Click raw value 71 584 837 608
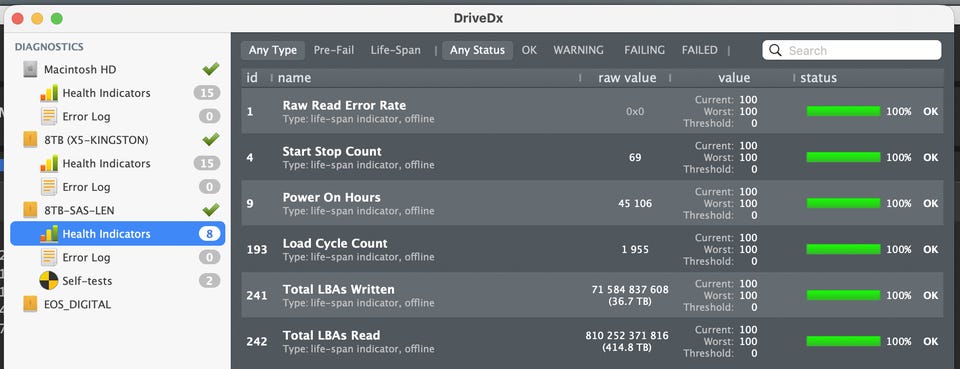Screen dimensions: 960x369 click(630, 289)
